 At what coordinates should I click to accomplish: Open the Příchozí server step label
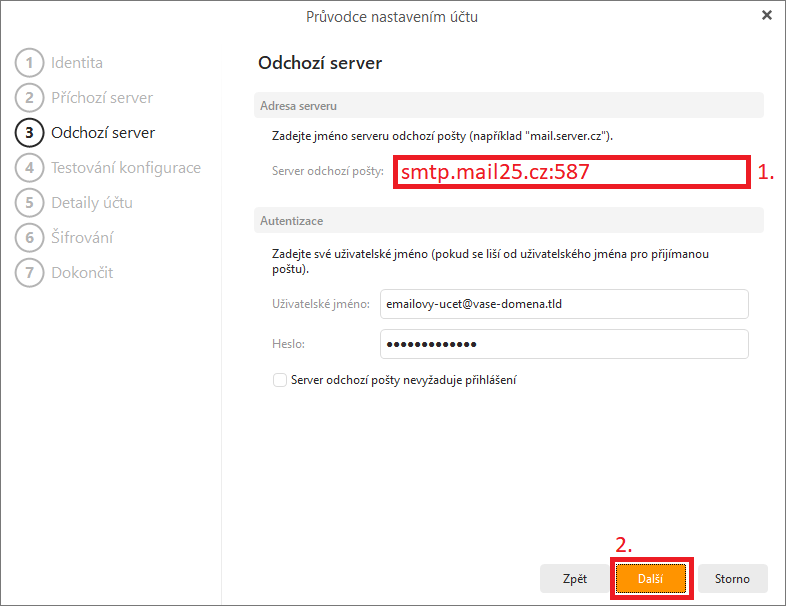[102, 98]
